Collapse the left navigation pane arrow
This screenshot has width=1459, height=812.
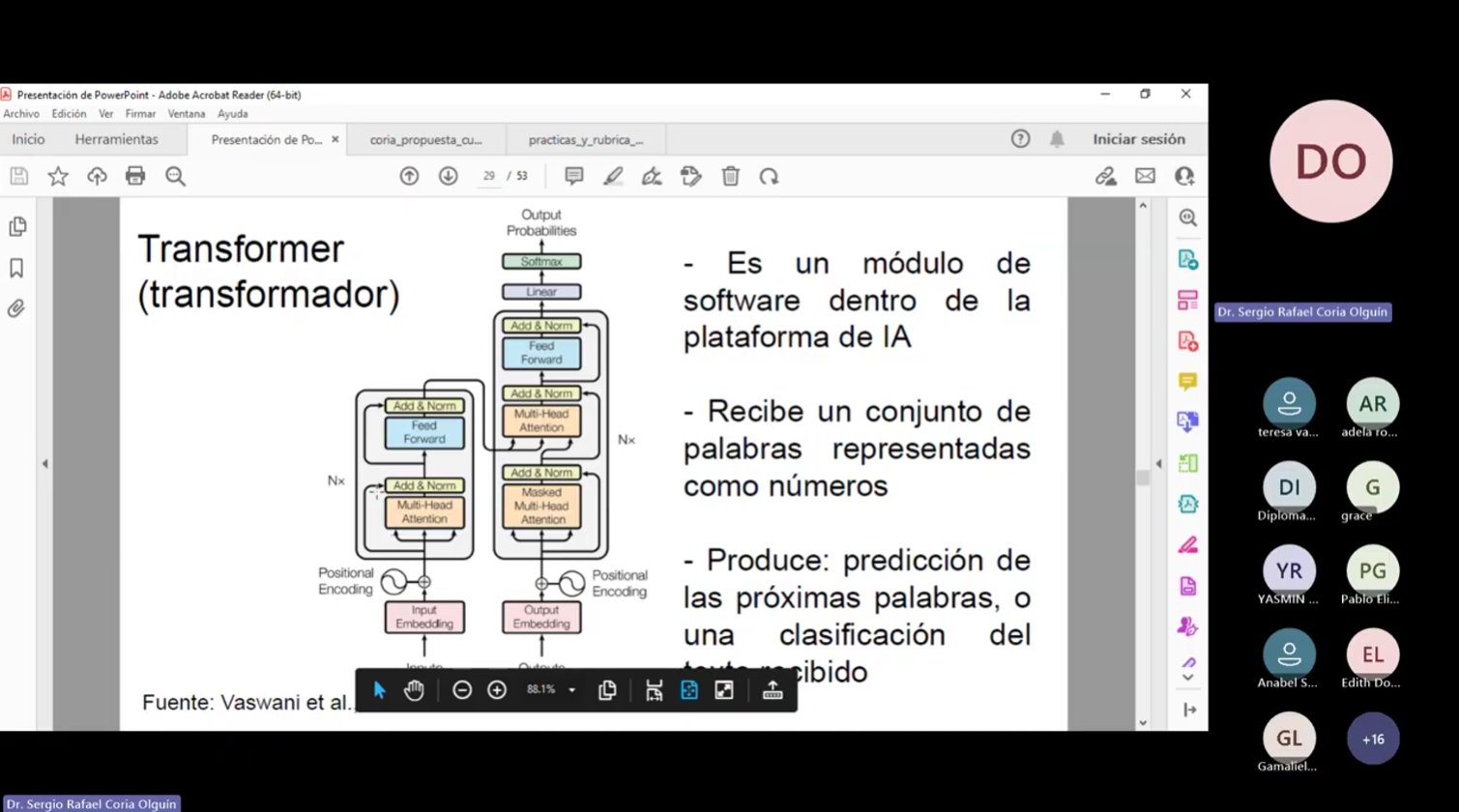(44, 464)
